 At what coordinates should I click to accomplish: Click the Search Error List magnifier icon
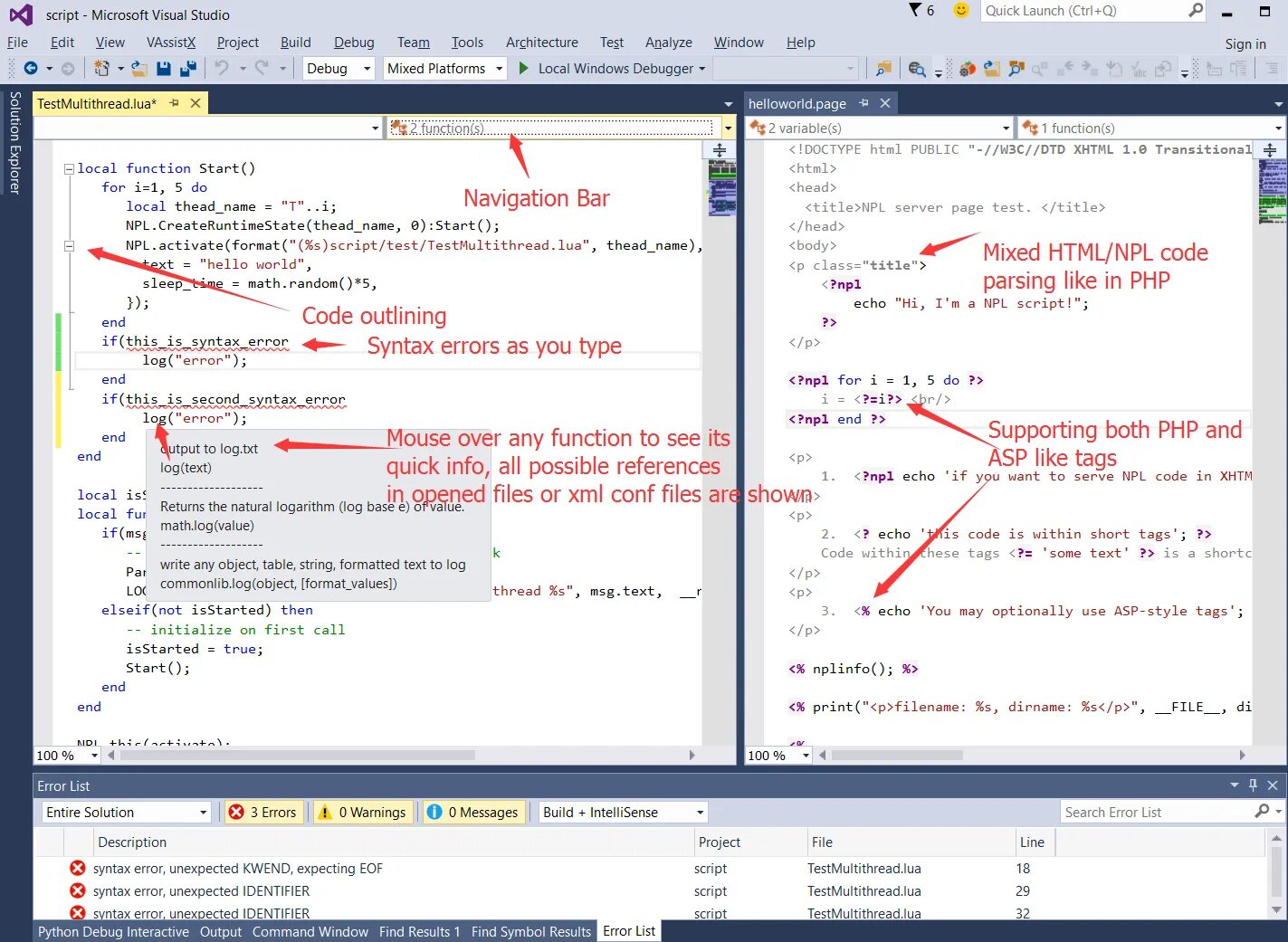pyautogui.click(x=1263, y=812)
